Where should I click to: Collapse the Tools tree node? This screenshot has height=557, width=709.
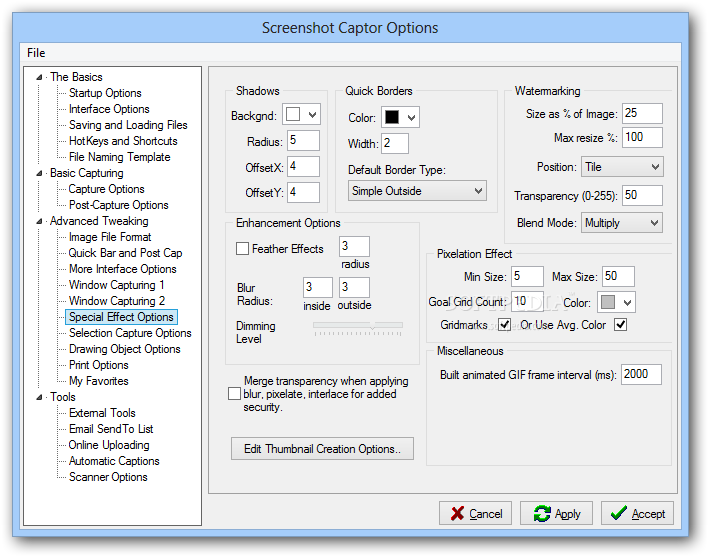(x=39, y=397)
